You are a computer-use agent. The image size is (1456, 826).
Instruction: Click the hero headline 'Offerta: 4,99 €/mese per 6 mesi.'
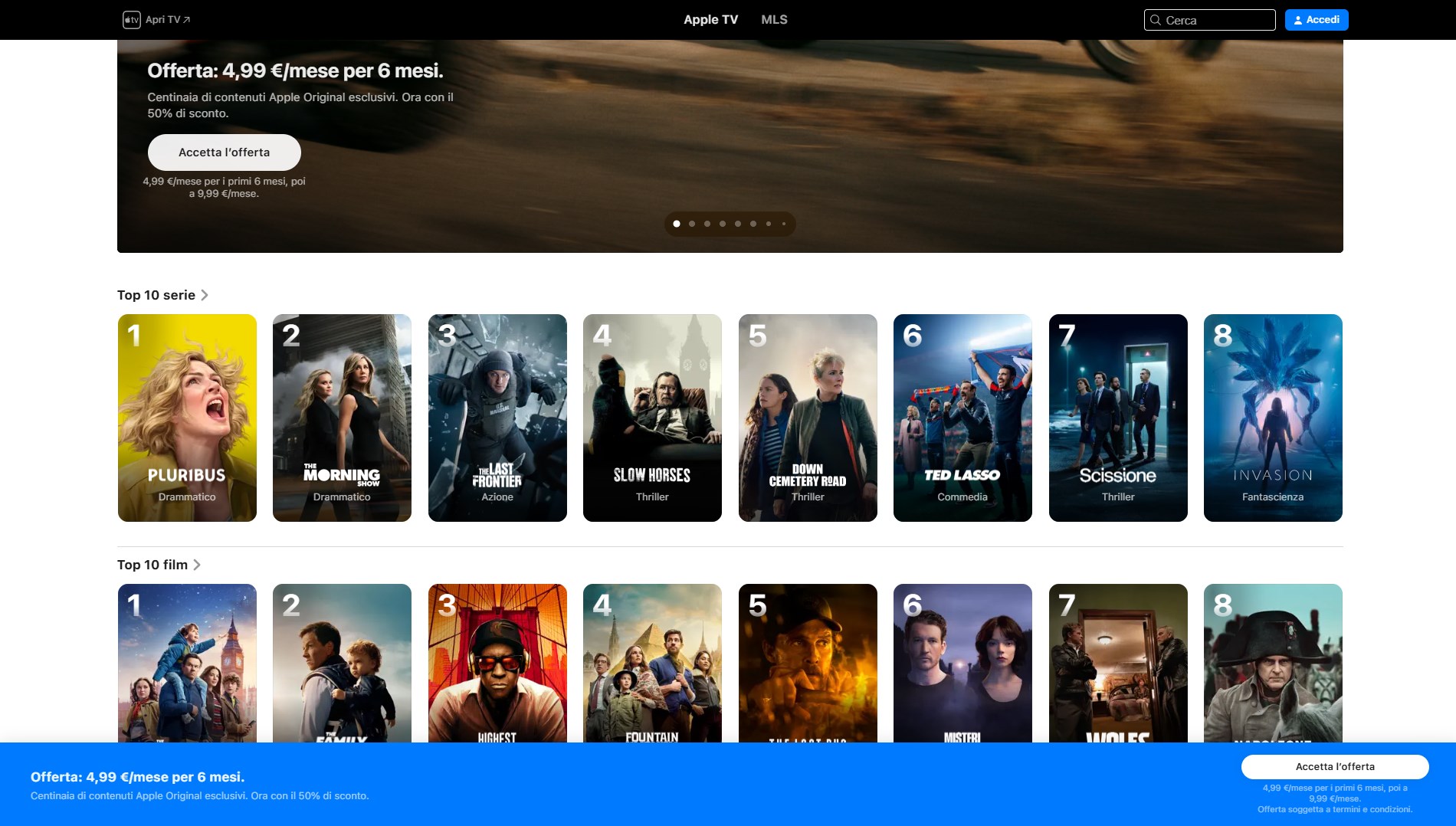point(295,70)
